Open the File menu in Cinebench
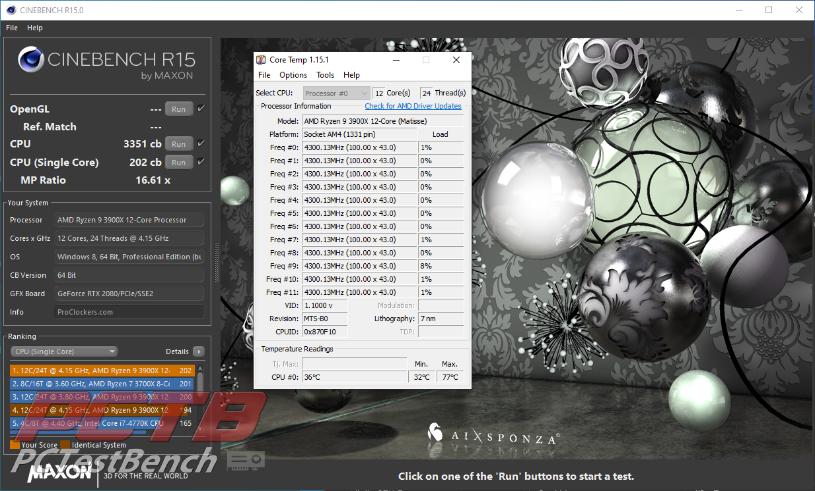The height and width of the screenshot is (491, 815). pos(11,28)
